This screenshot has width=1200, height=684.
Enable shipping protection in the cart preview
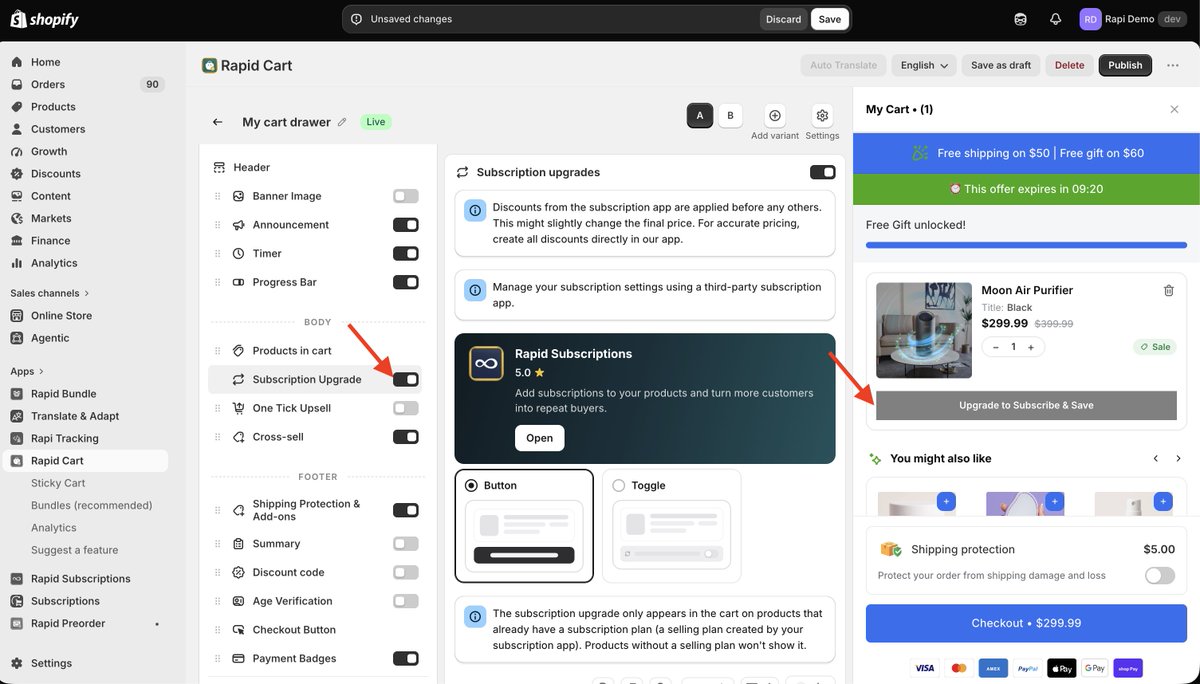click(x=1160, y=575)
